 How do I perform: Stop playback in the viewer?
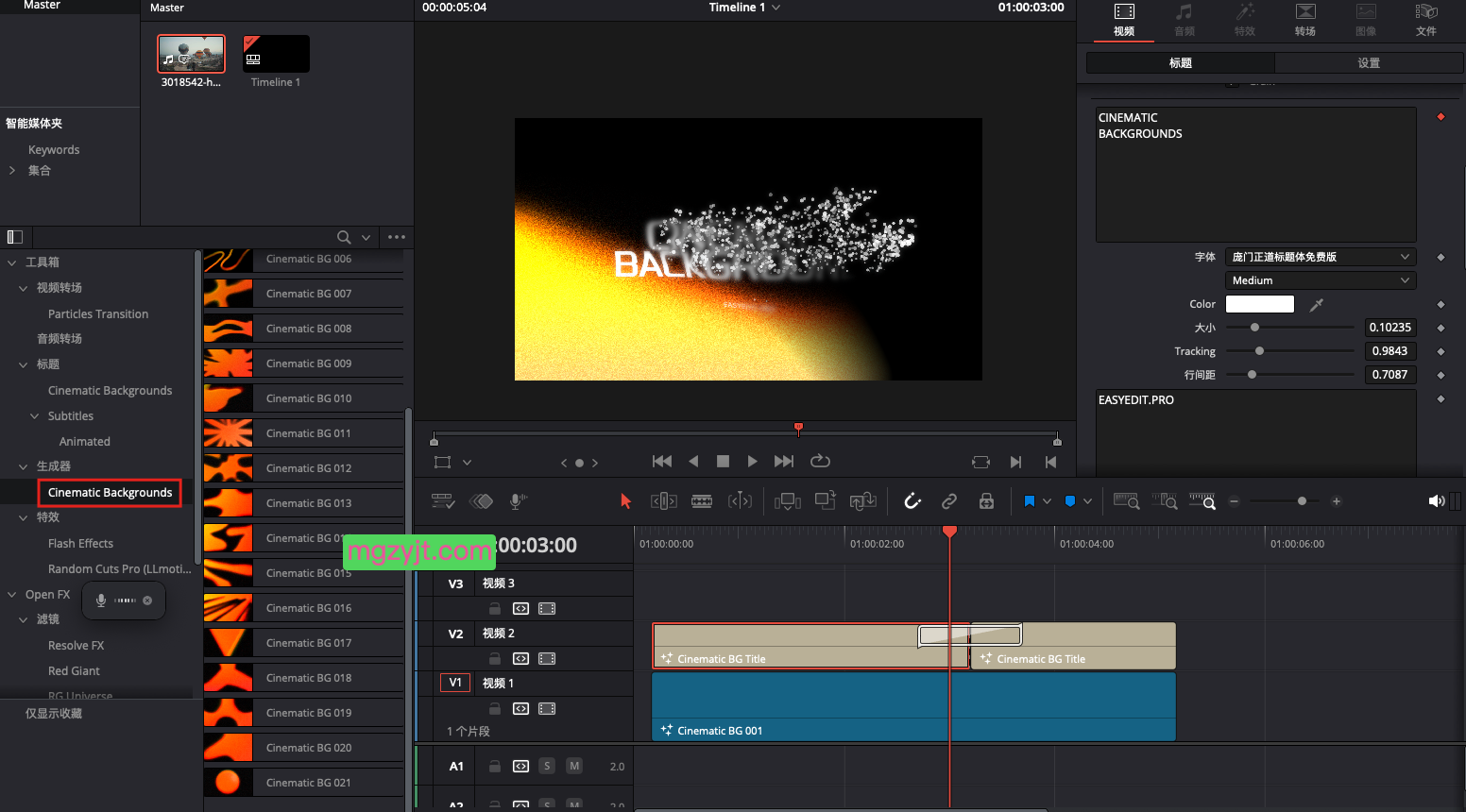coord(723,461)
